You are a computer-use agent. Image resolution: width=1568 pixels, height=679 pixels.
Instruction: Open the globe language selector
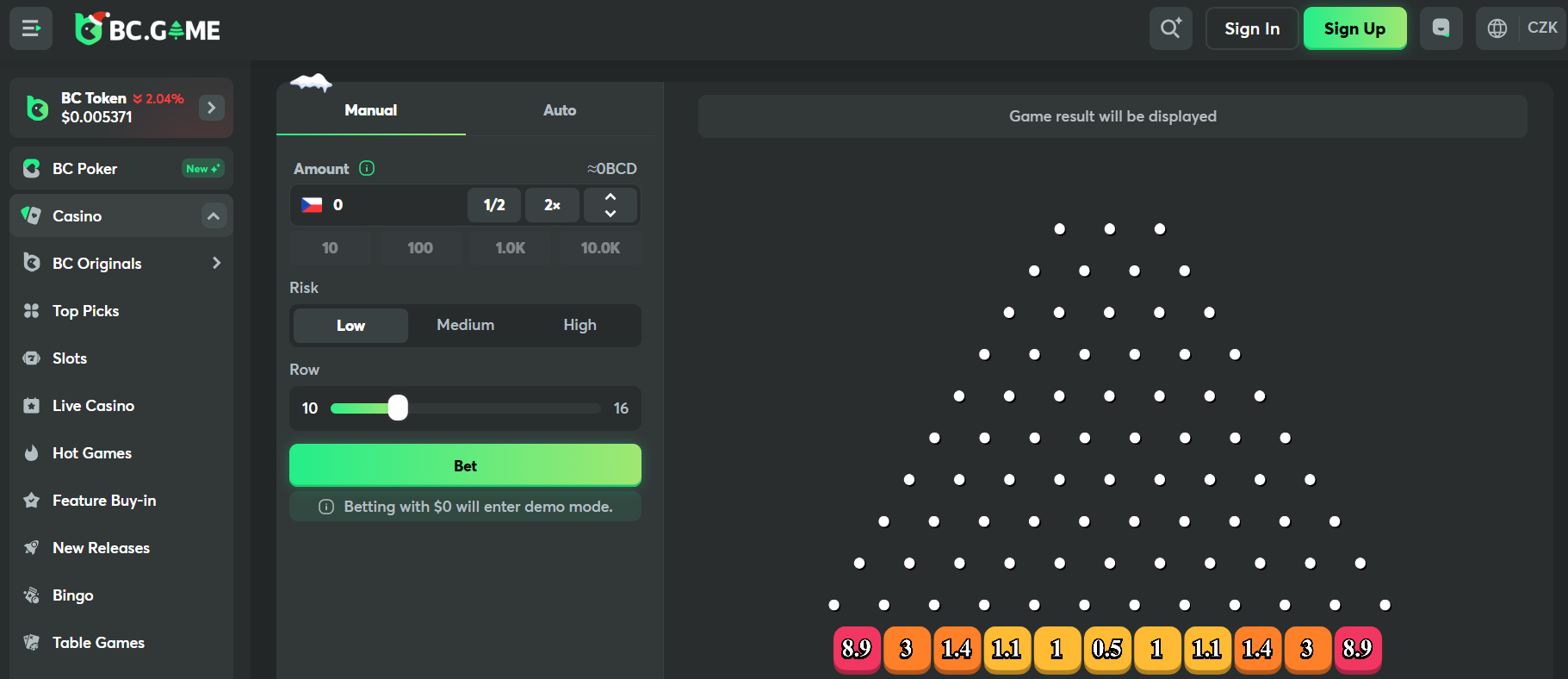(1497, 28)
